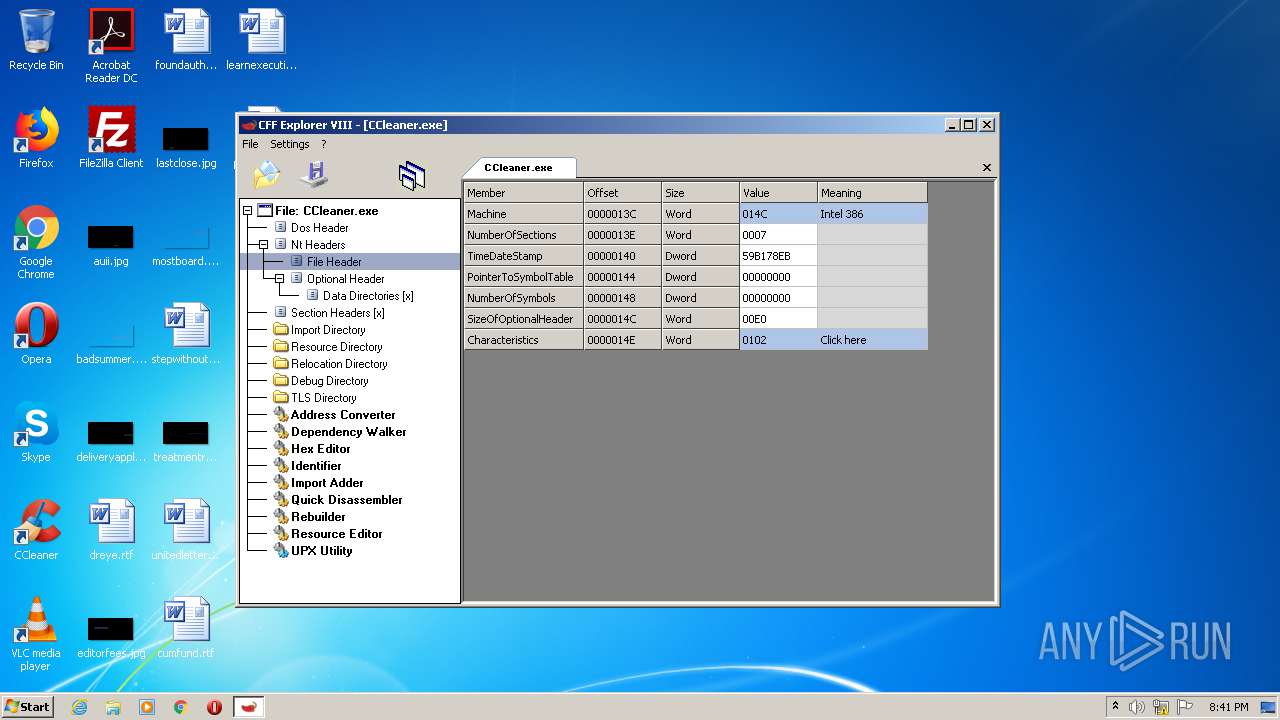
Task: Open the Opera desktop shortcut
Action: [x=36, y=334]
